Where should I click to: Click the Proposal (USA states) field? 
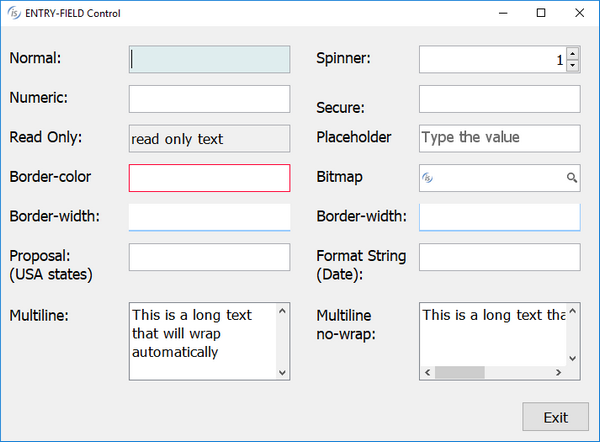pos(209,257)
